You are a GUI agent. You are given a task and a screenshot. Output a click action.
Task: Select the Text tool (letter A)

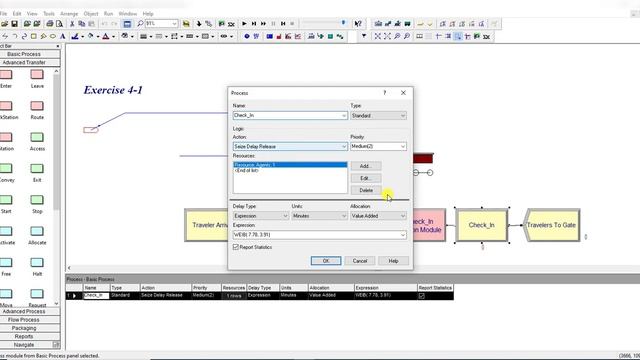point(62,36)
